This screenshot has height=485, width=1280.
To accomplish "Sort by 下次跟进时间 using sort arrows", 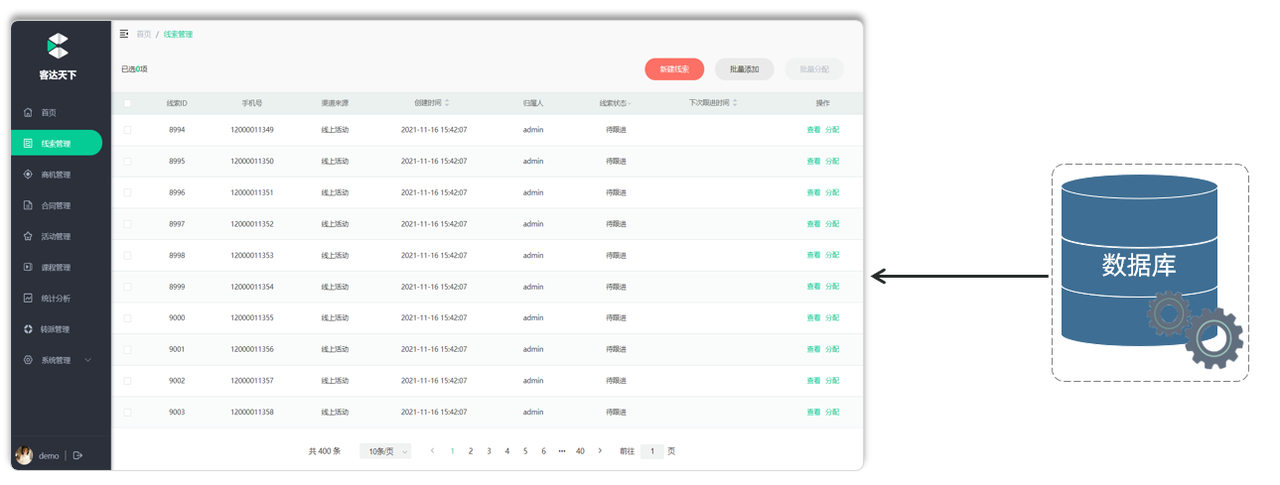I will point(735,103).
